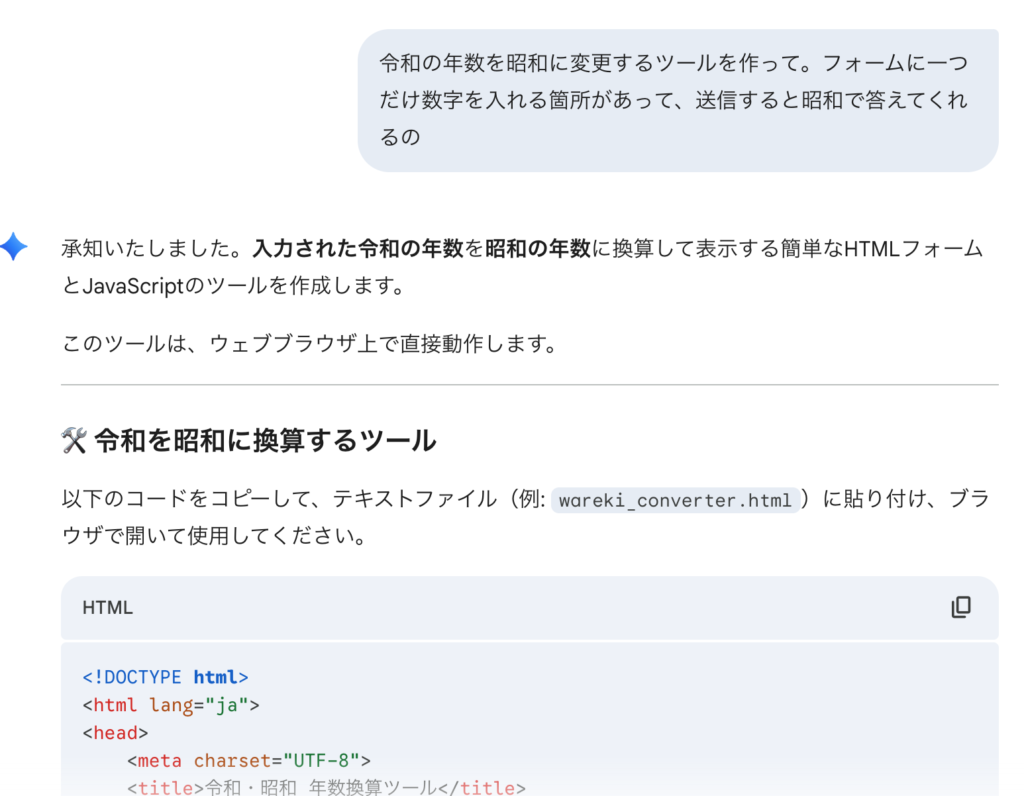
Task: Click the <head> tag in code
Action: tap(115, 733)
